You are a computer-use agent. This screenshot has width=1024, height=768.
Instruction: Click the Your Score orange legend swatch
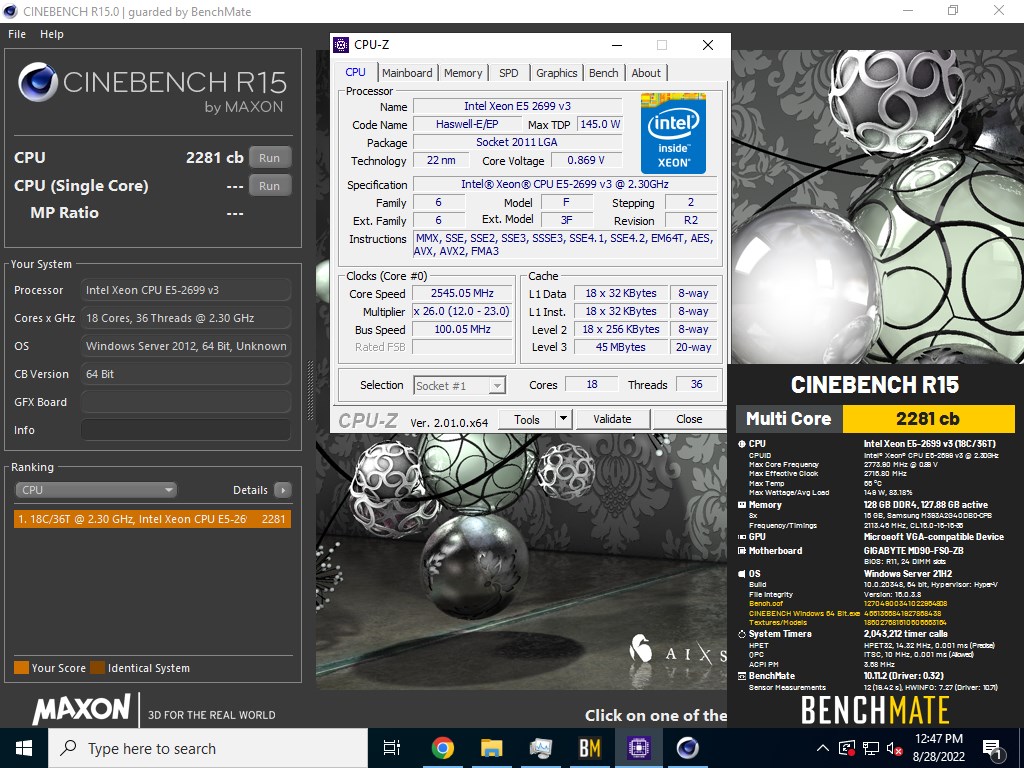click(22, 667)
